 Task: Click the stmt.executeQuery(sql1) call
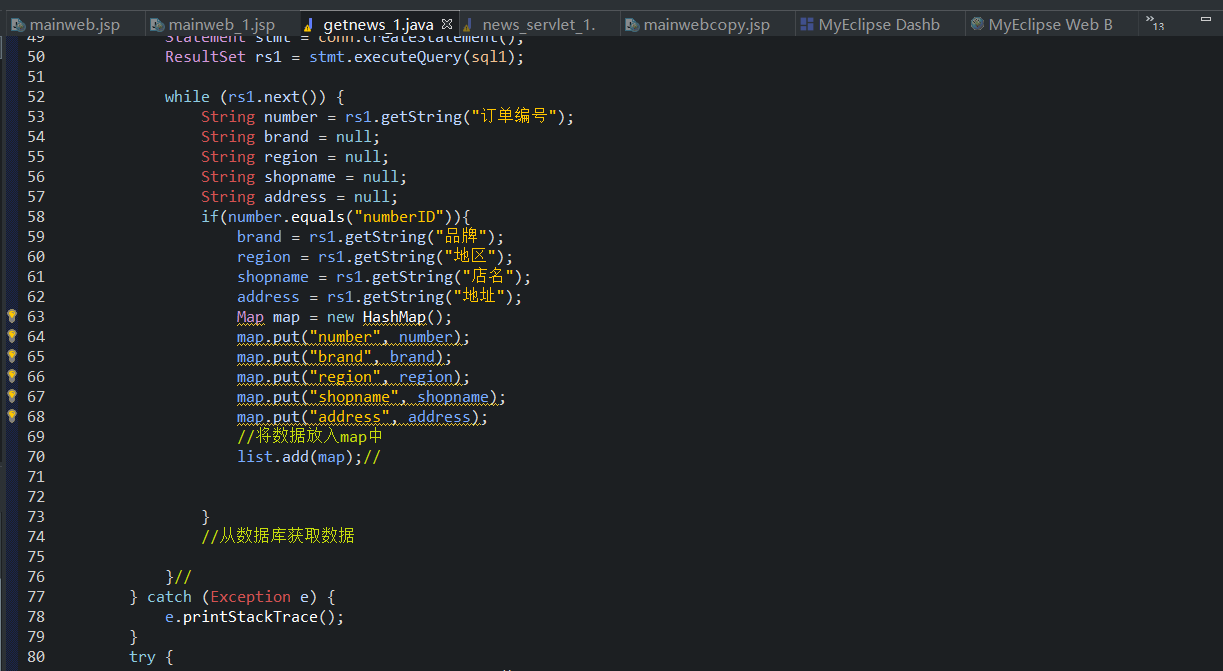click(416, 57)
